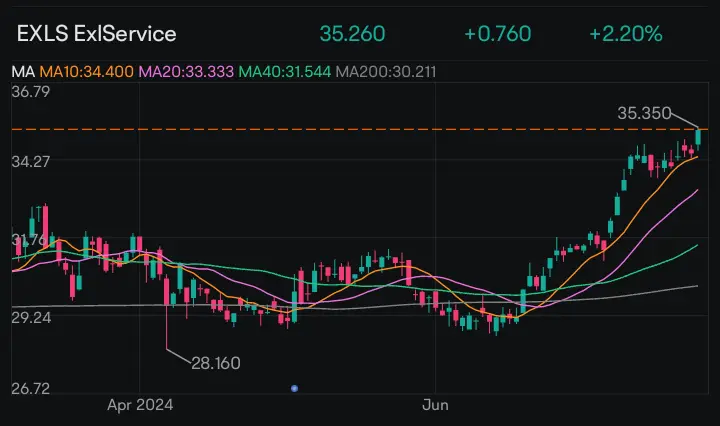Select the MA40:31.544 indicator value

click(x=285, y=72)
